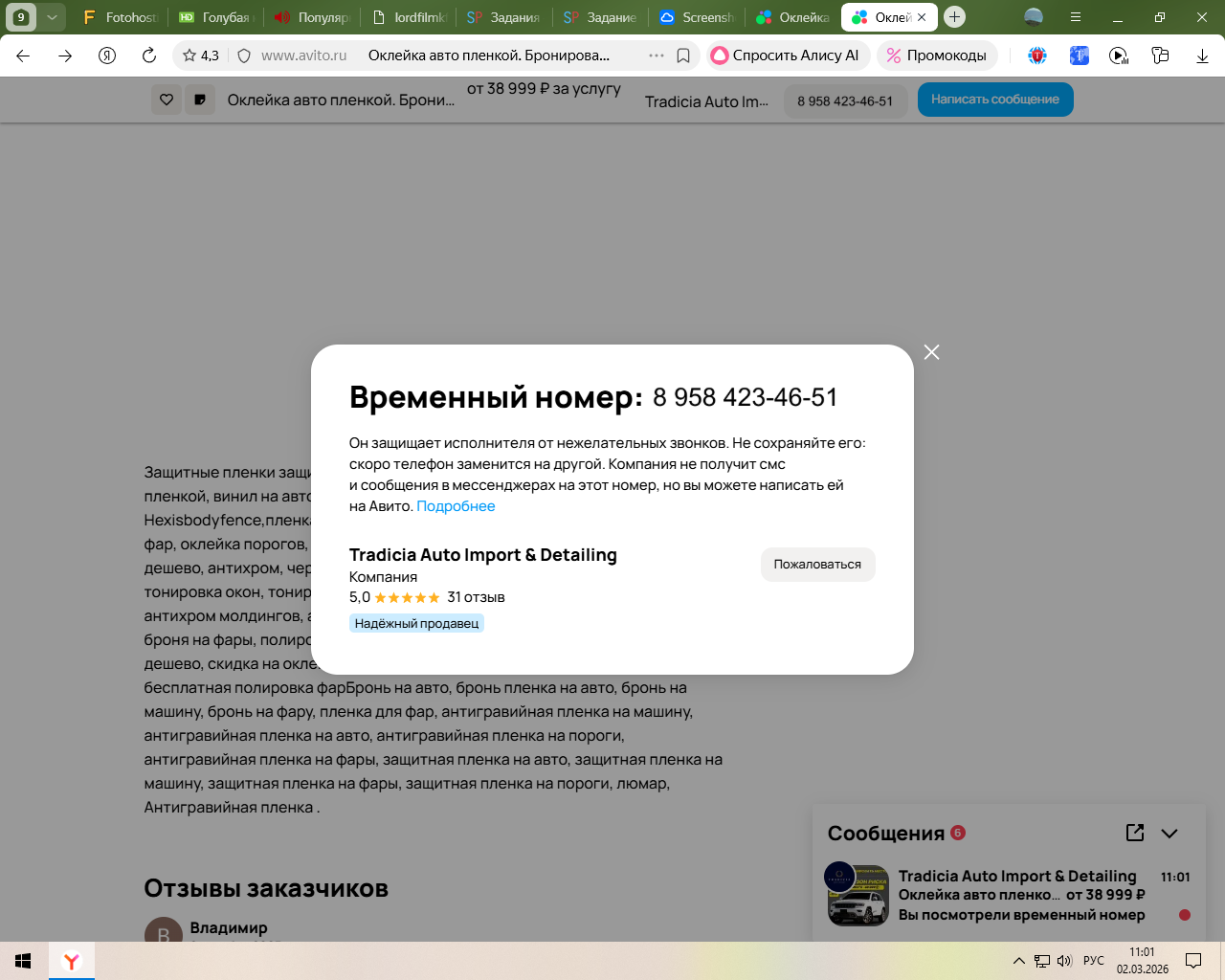
Task: Close the Временный номер dialog
Action: (x=932, y=352)
